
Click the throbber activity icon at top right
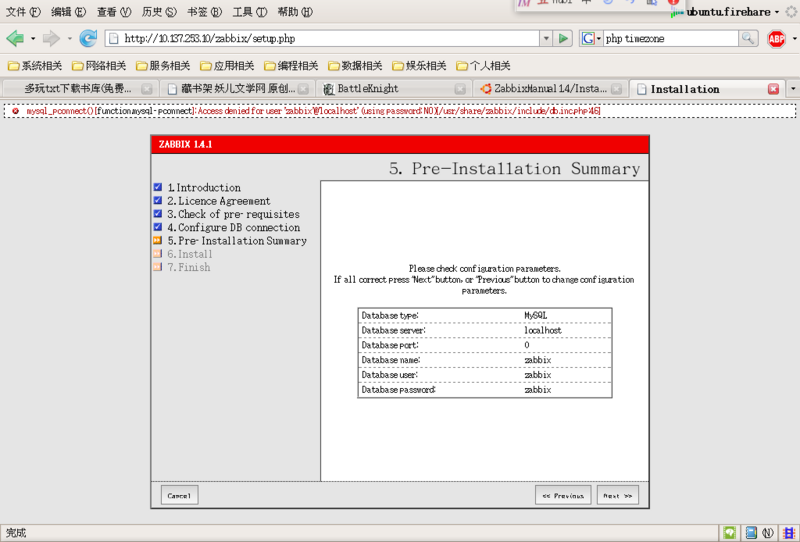click(791, 12)
